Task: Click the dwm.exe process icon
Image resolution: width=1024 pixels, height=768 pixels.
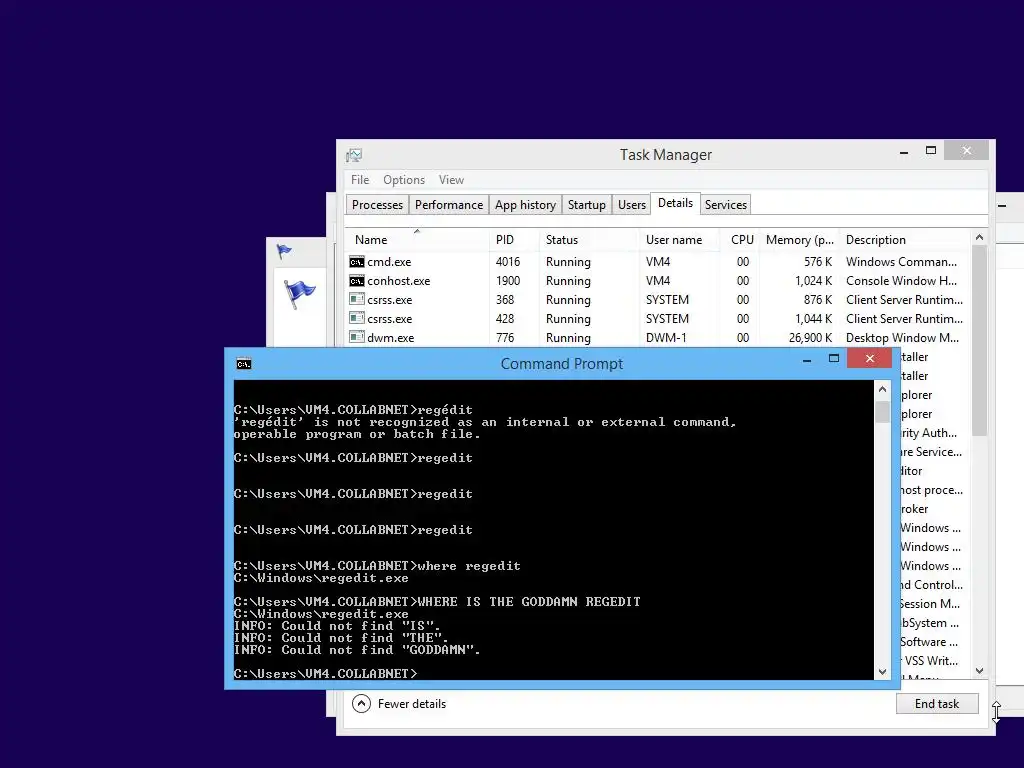Action: (357, 338)
